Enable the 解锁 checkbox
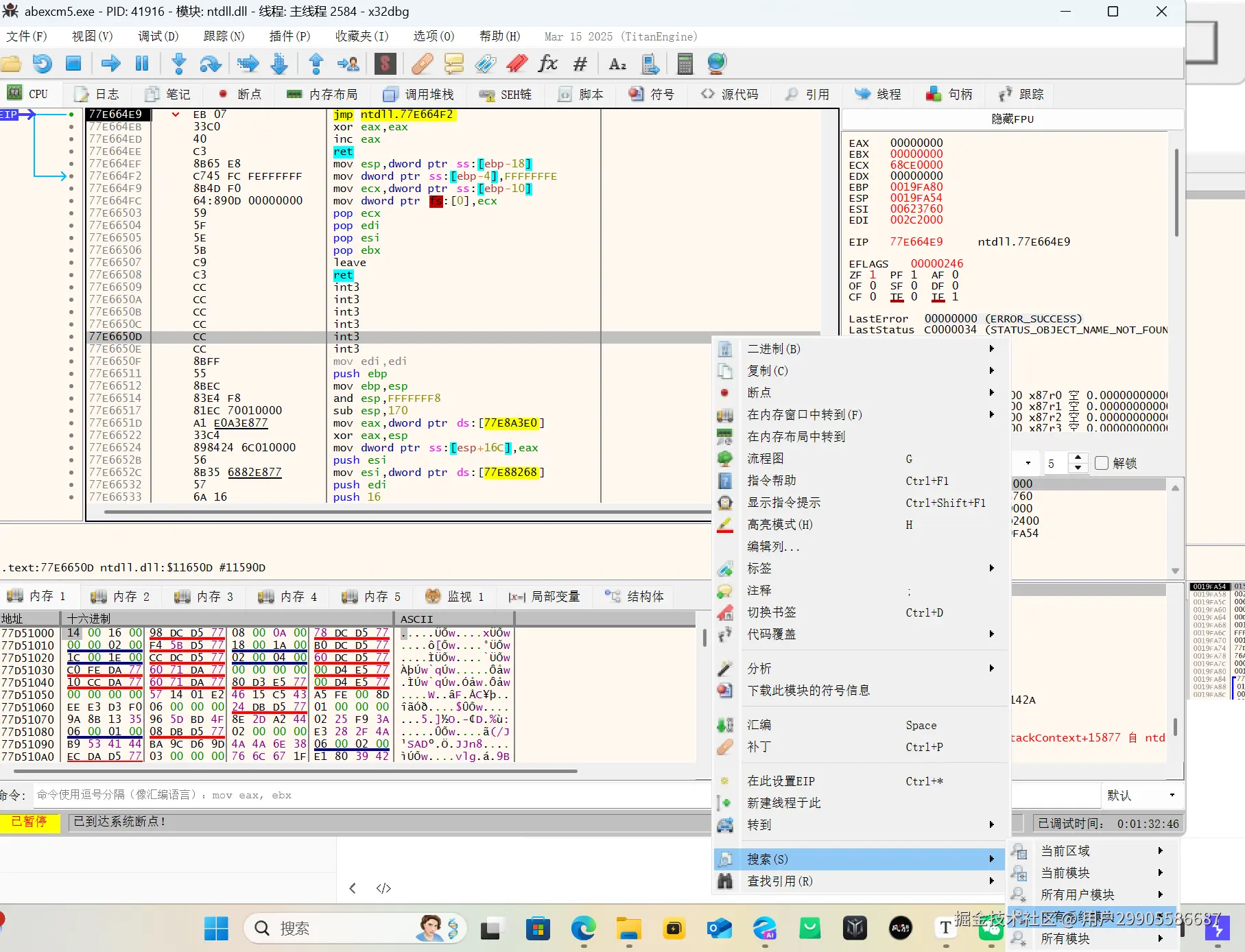The image size is (1245, 952). [x=1102, y=463]
